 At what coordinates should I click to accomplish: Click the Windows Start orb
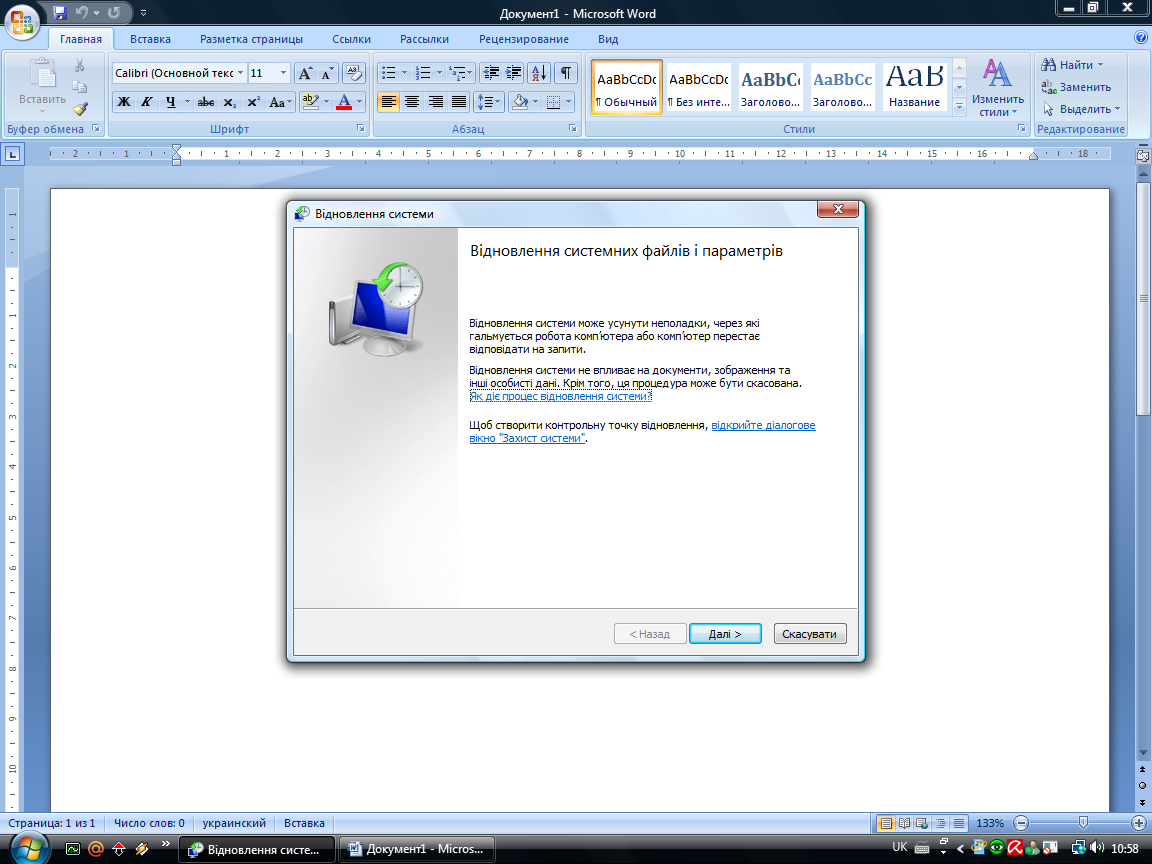click(x=29, y=849)
